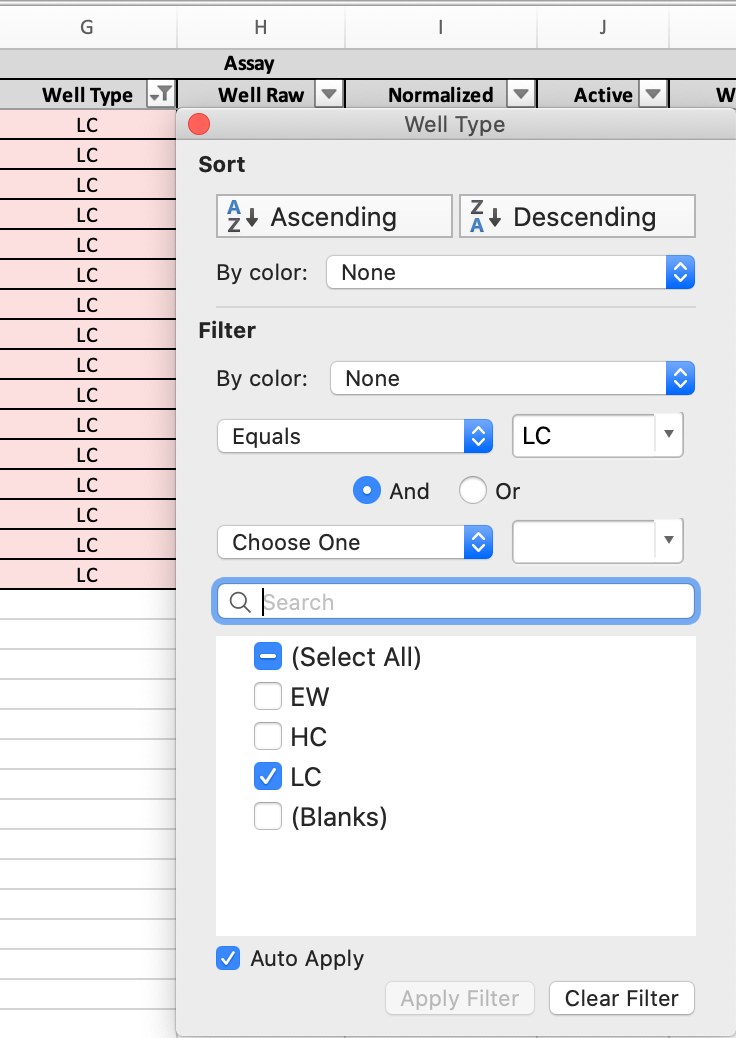Screen dimensions: 736x1038
Task: Open the Choose One condition dropdown
Action: tap(478, 542)
